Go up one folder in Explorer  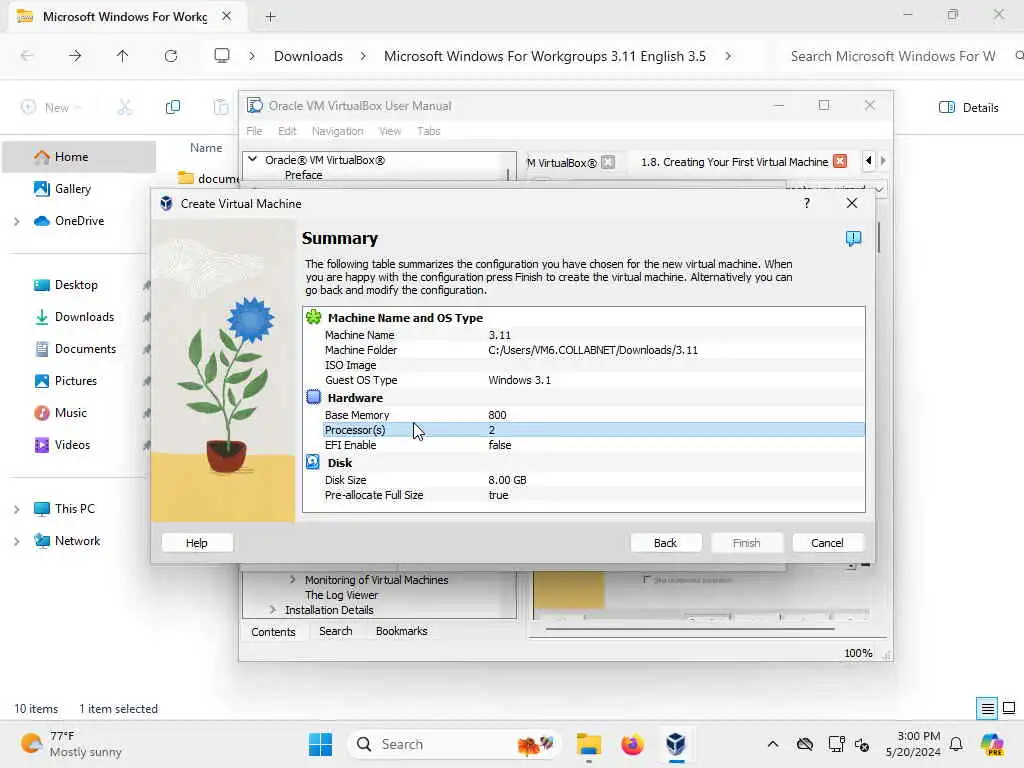pyautogui.click(x=122, y=56)
